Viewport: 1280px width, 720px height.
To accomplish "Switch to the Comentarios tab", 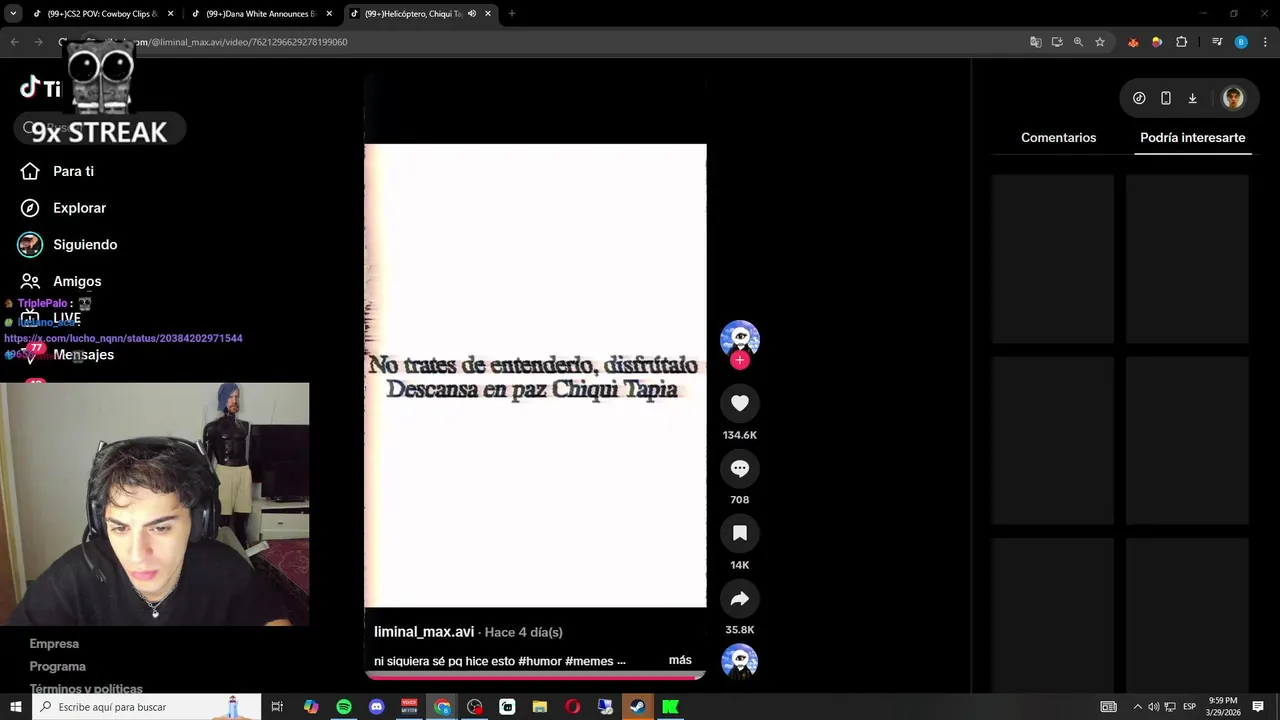I will pyautogui.click(x=1058, y=138).
